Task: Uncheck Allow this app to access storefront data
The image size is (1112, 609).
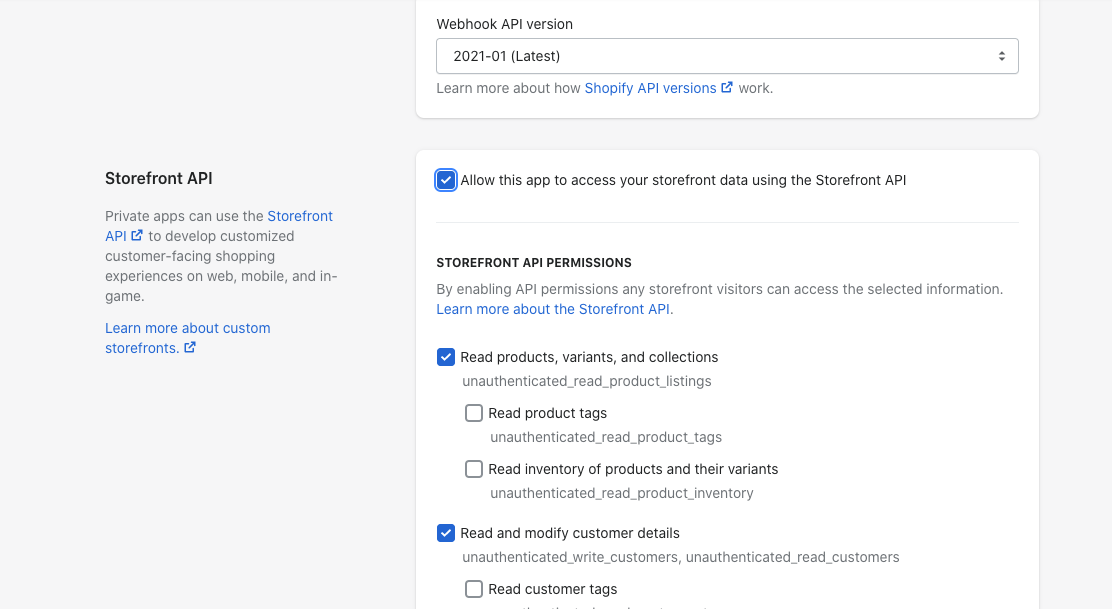Action: 446,181
